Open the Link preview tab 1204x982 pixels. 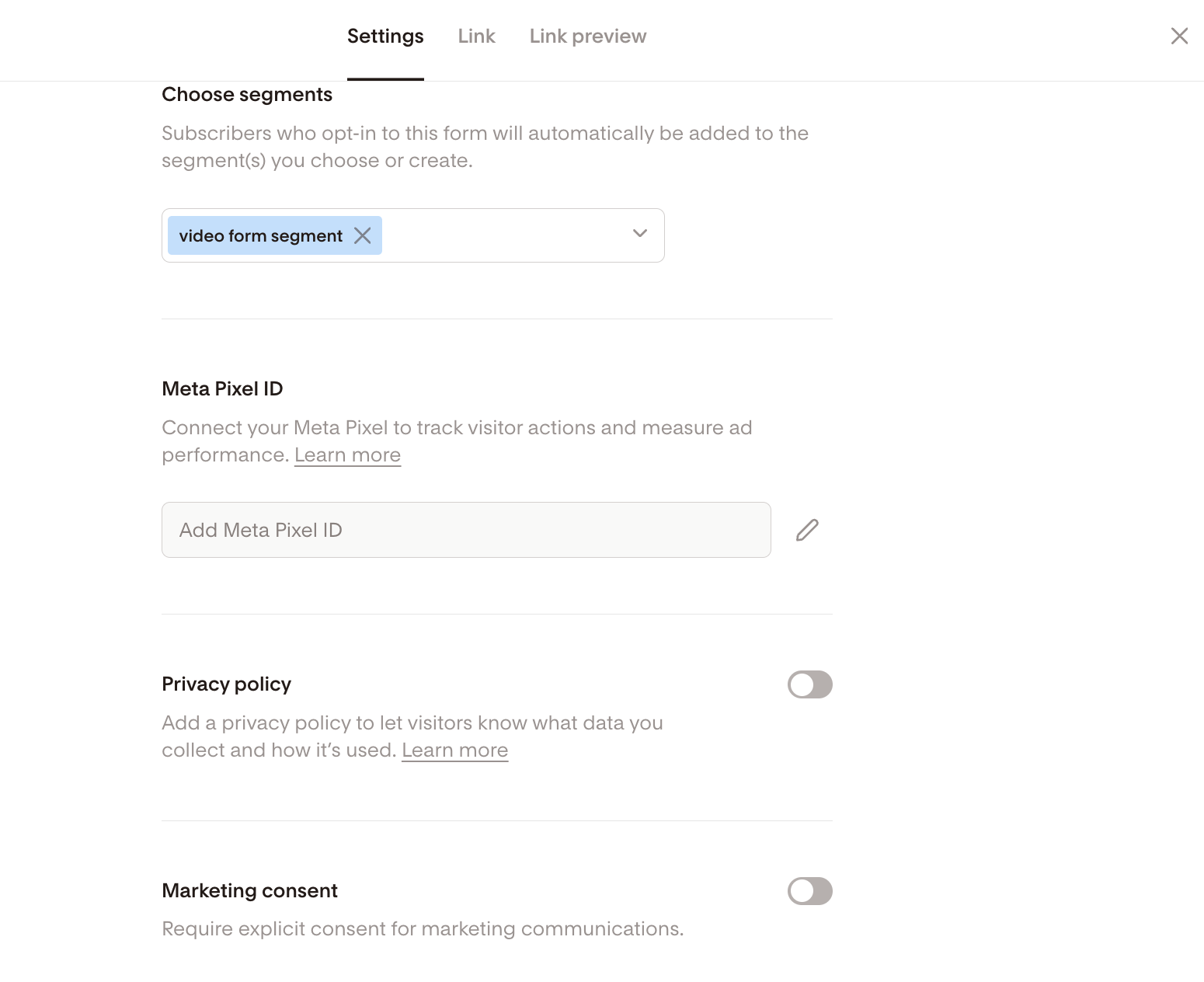coord(587,37)
